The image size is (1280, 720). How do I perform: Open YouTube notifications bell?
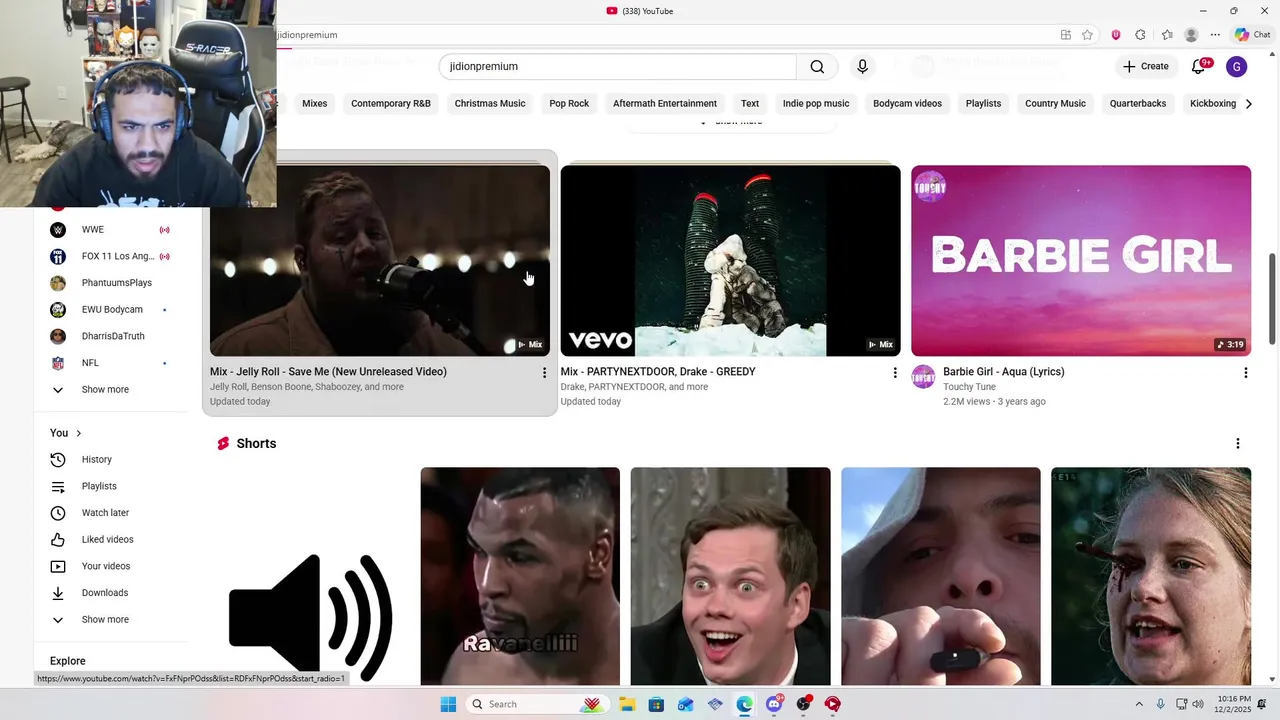[x=1199, y=67]
